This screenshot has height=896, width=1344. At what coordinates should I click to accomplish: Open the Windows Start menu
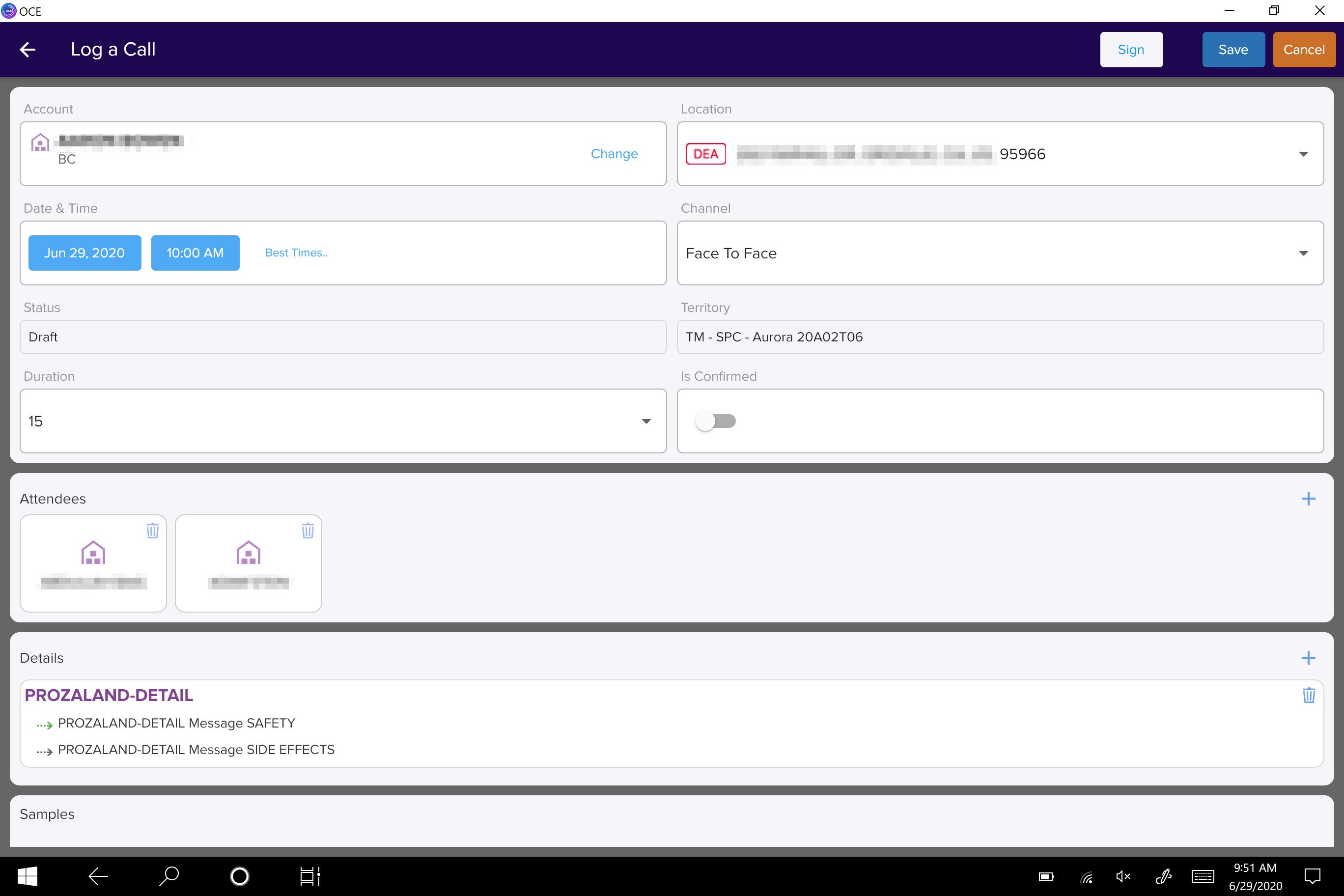[x=27, y=876]
